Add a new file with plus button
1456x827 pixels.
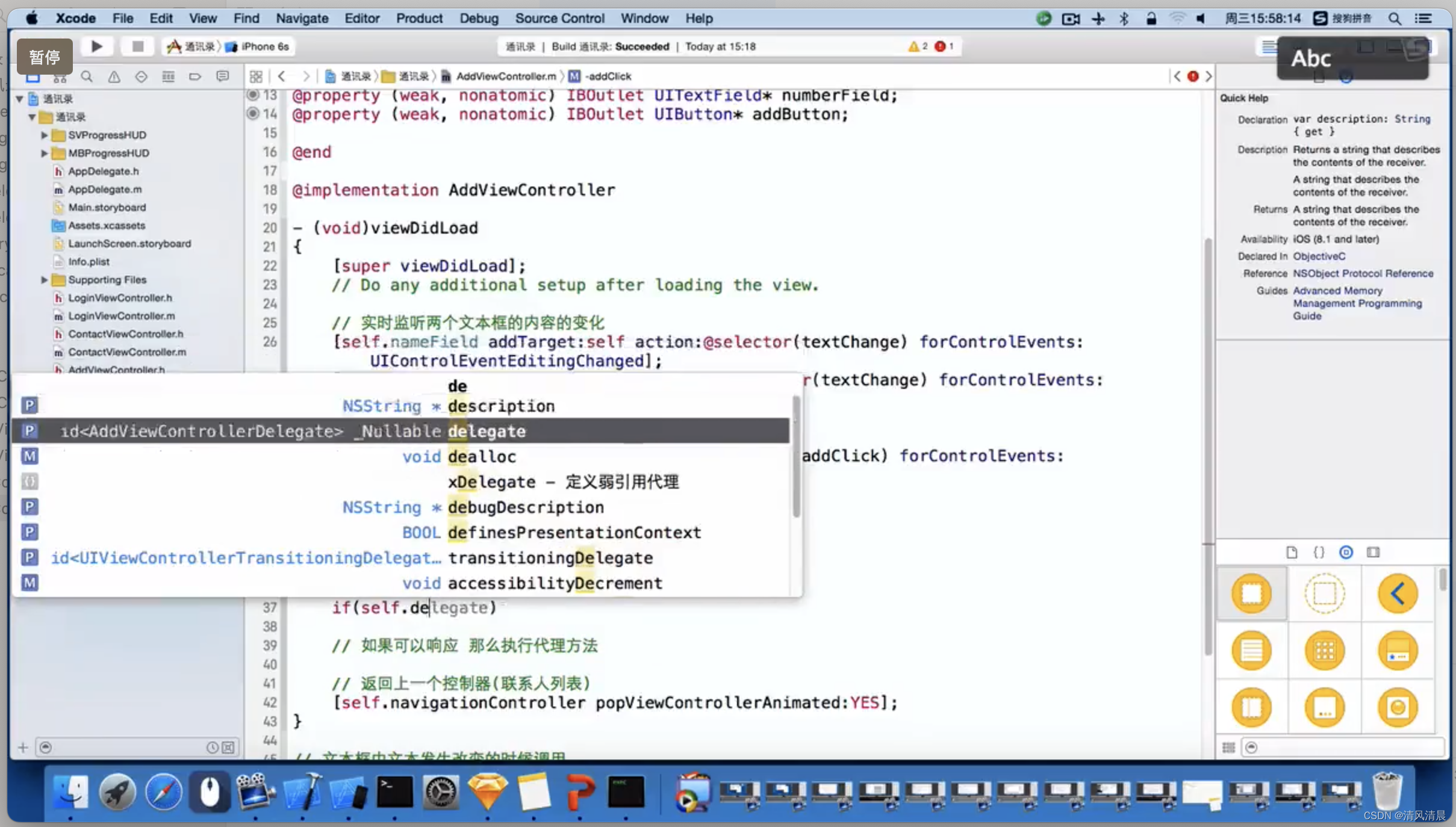point(23,748)
